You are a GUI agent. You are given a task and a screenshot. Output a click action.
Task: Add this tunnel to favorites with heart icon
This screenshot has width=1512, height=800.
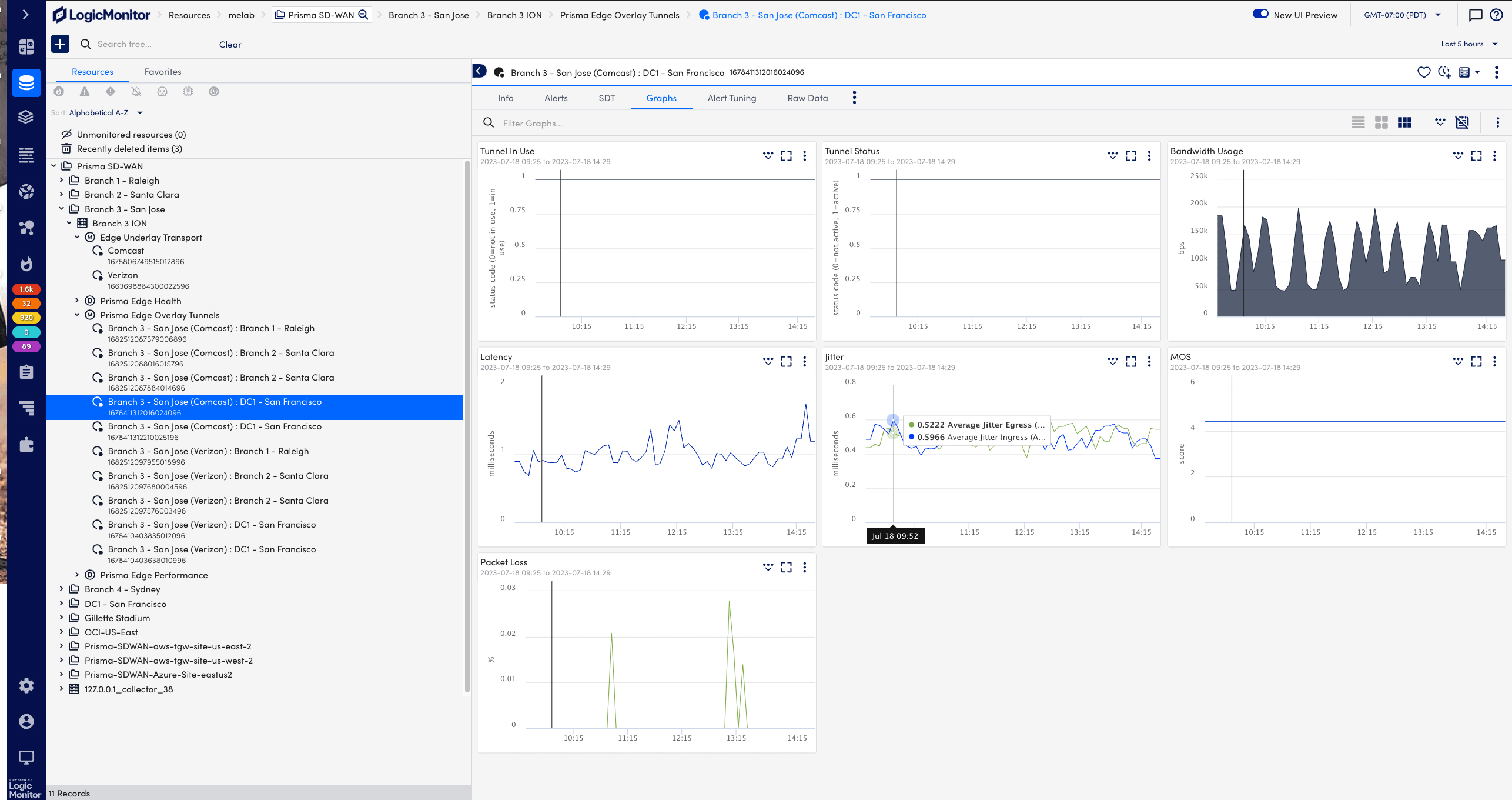[x=1424, y=72]
